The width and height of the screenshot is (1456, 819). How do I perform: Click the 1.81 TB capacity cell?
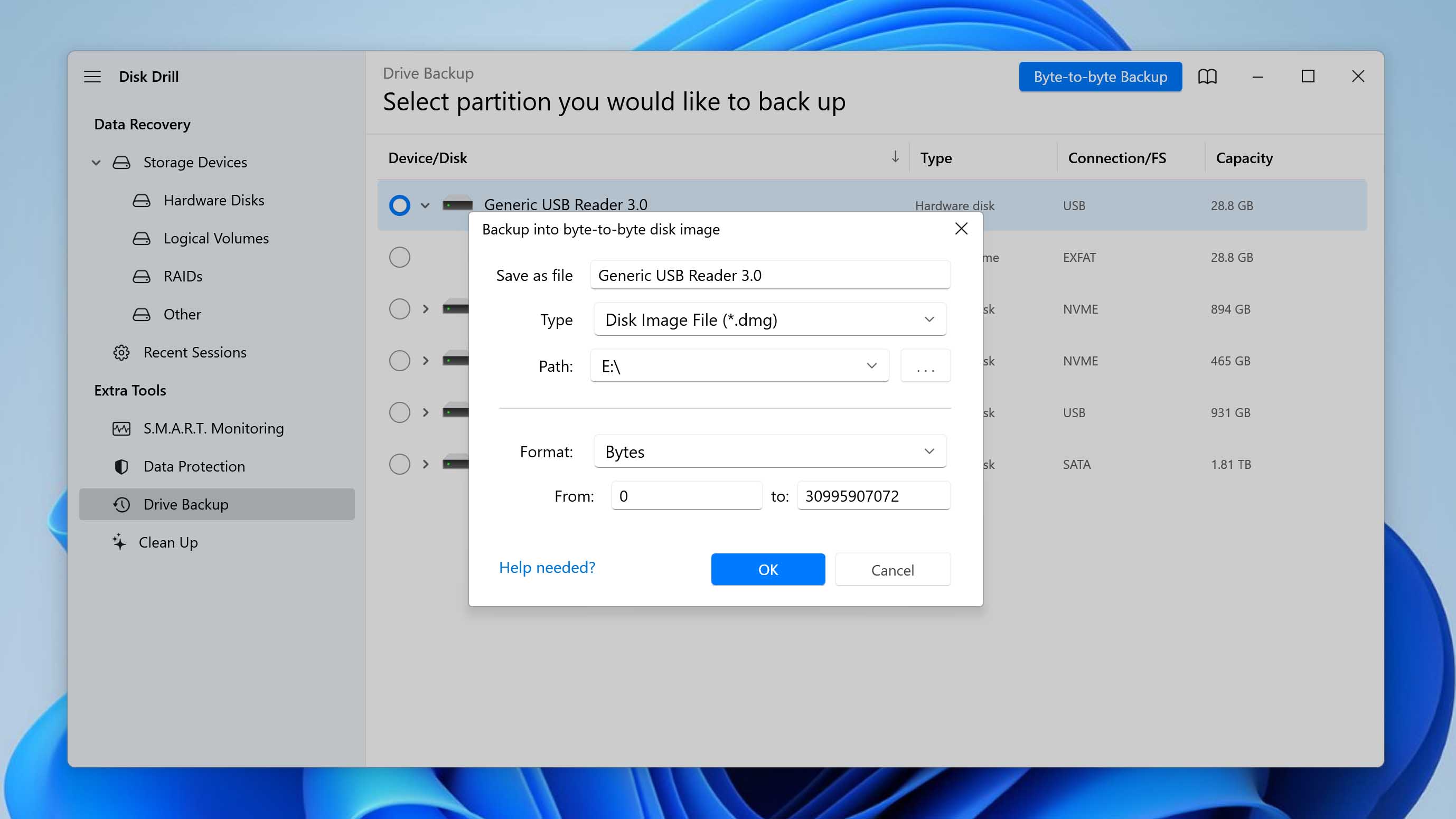1230,465
